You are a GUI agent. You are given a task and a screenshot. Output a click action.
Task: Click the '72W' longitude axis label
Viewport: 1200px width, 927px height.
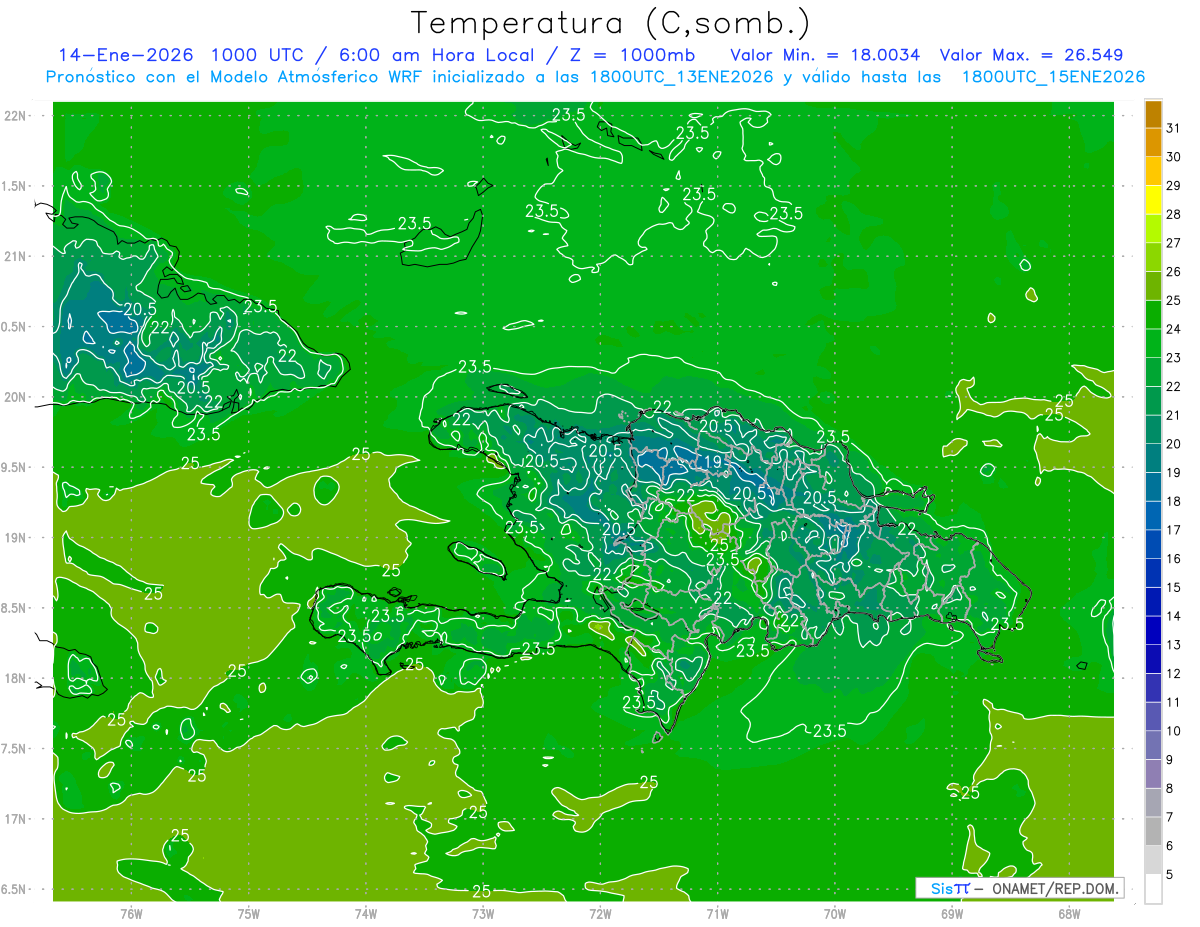(600, 913)
